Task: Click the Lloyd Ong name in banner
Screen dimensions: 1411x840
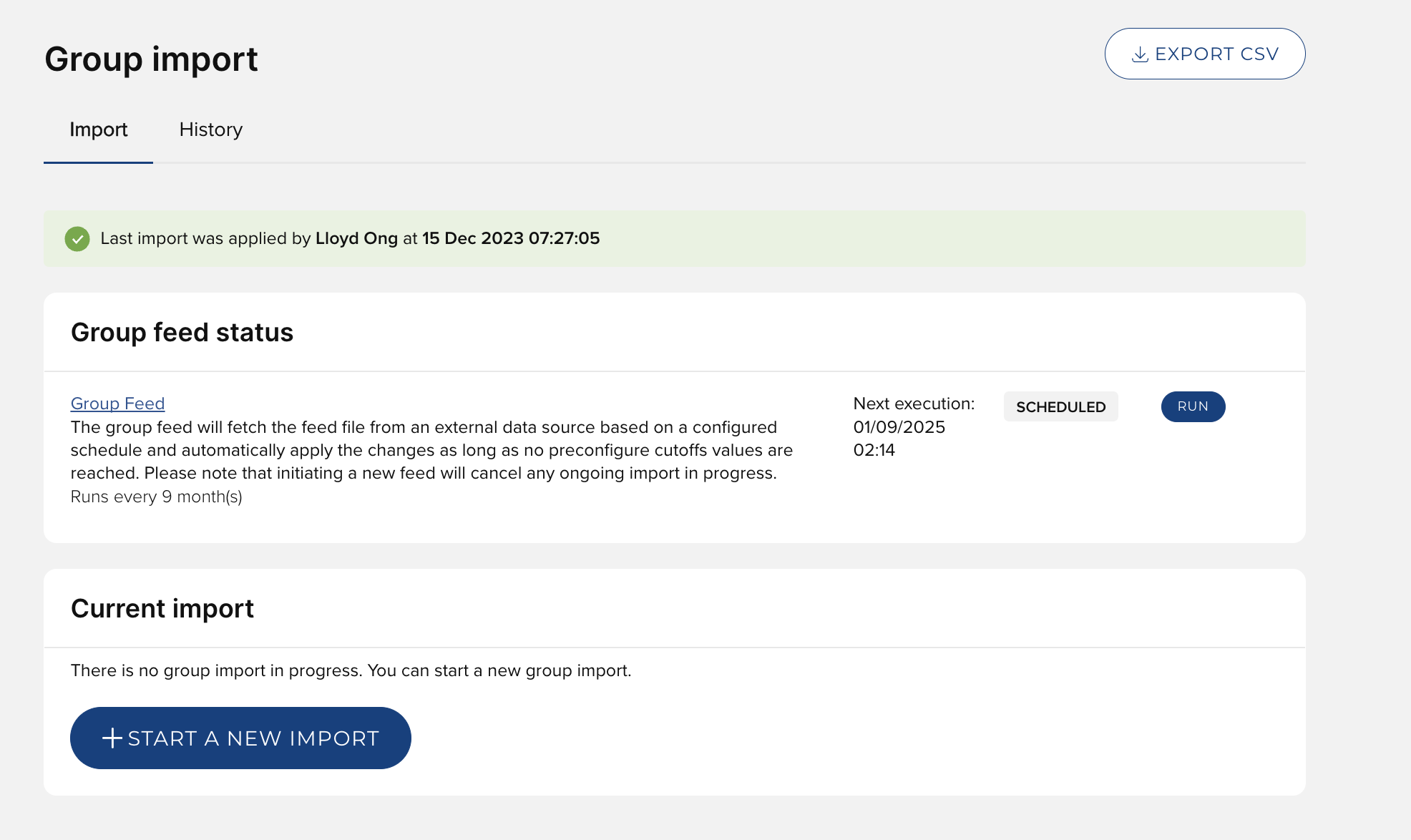Action: click(356, 238)
